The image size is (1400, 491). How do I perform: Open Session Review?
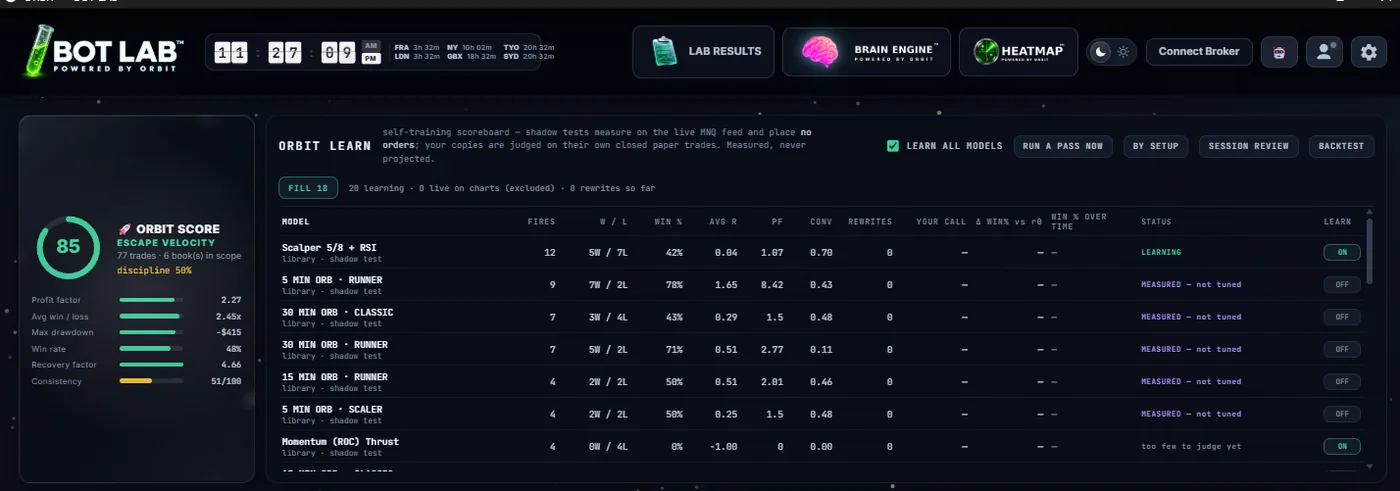tap(1248, 146)
